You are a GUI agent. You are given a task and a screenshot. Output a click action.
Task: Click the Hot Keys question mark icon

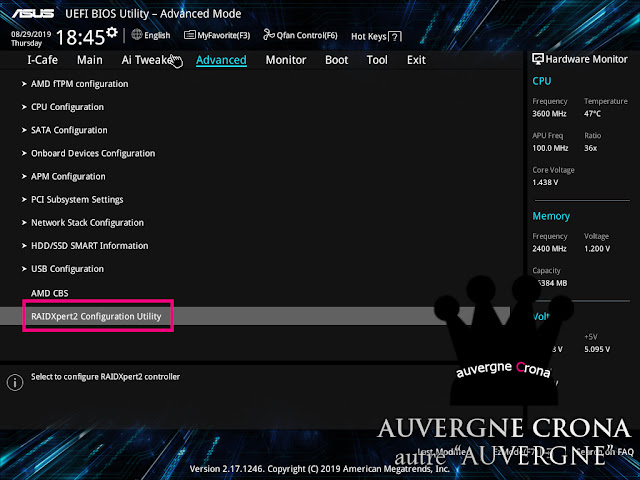click(x=395, y=37)
